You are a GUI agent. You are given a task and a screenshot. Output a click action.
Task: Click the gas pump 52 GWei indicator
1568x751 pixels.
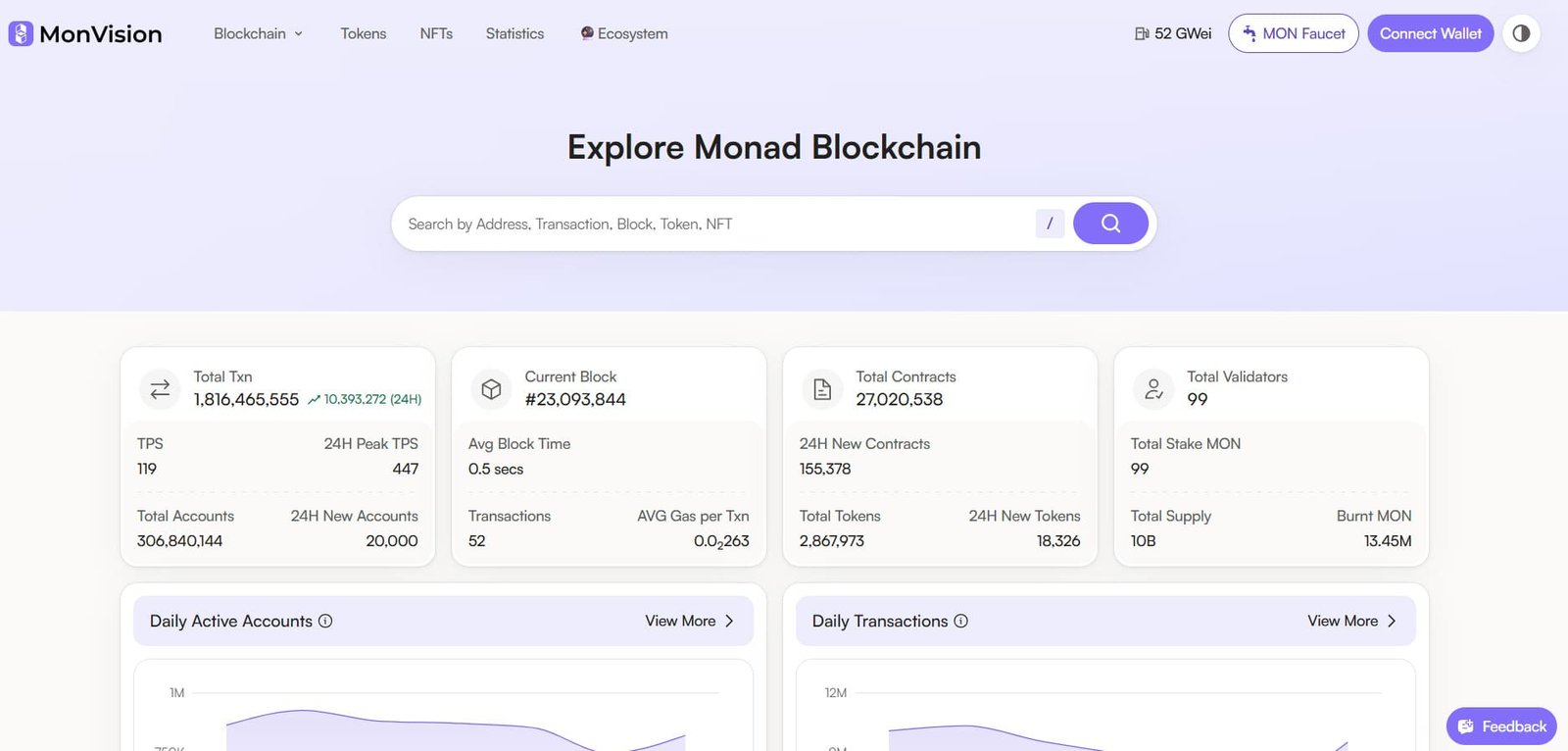[1173, 33]
